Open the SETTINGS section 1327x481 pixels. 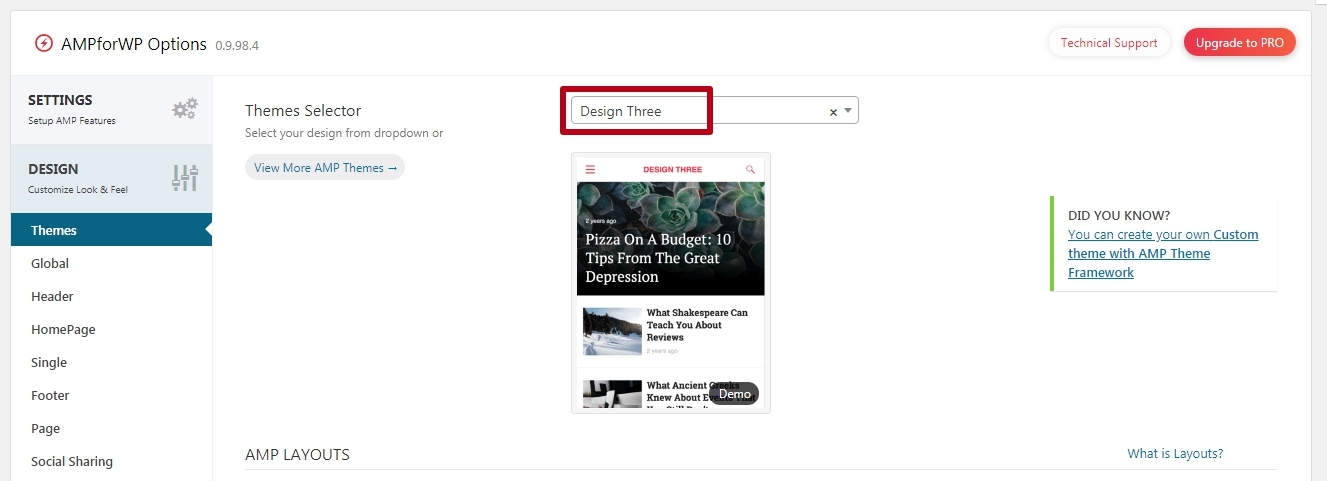(111, 110)
